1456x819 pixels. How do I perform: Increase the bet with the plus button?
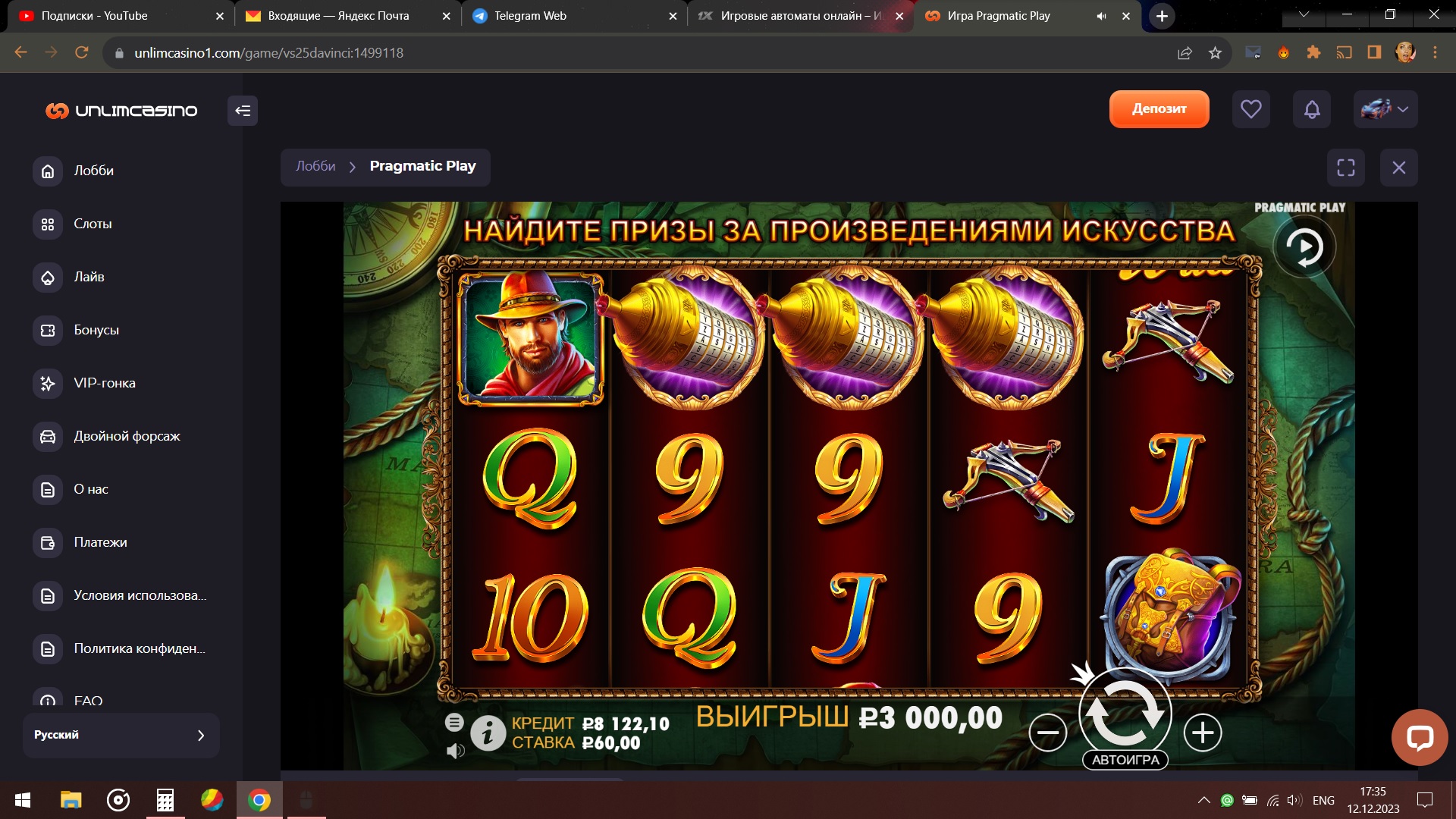click(1203, 733)
